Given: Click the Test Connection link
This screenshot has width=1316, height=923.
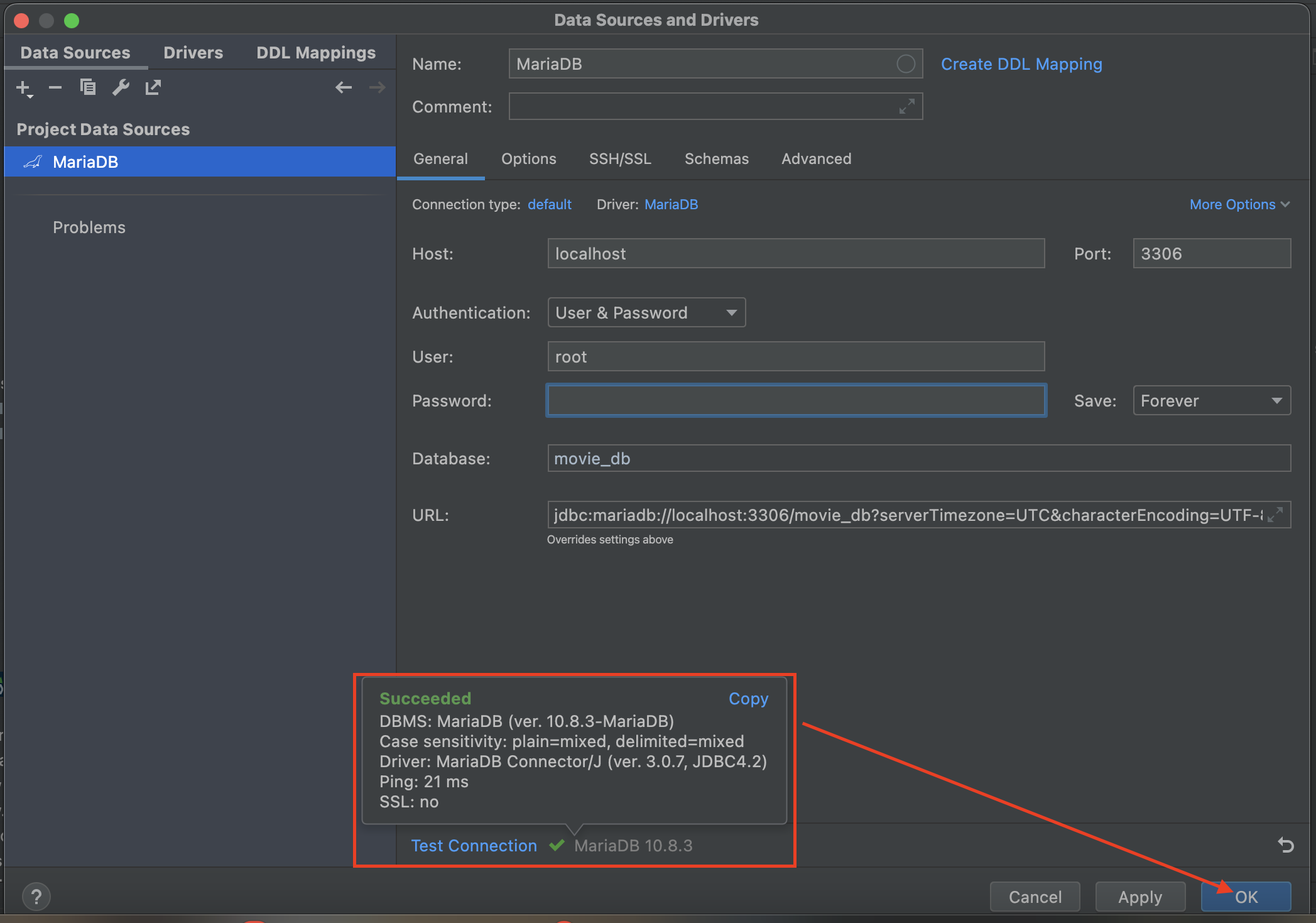Looking at the screenshot, I should click(x=474, y=845).
